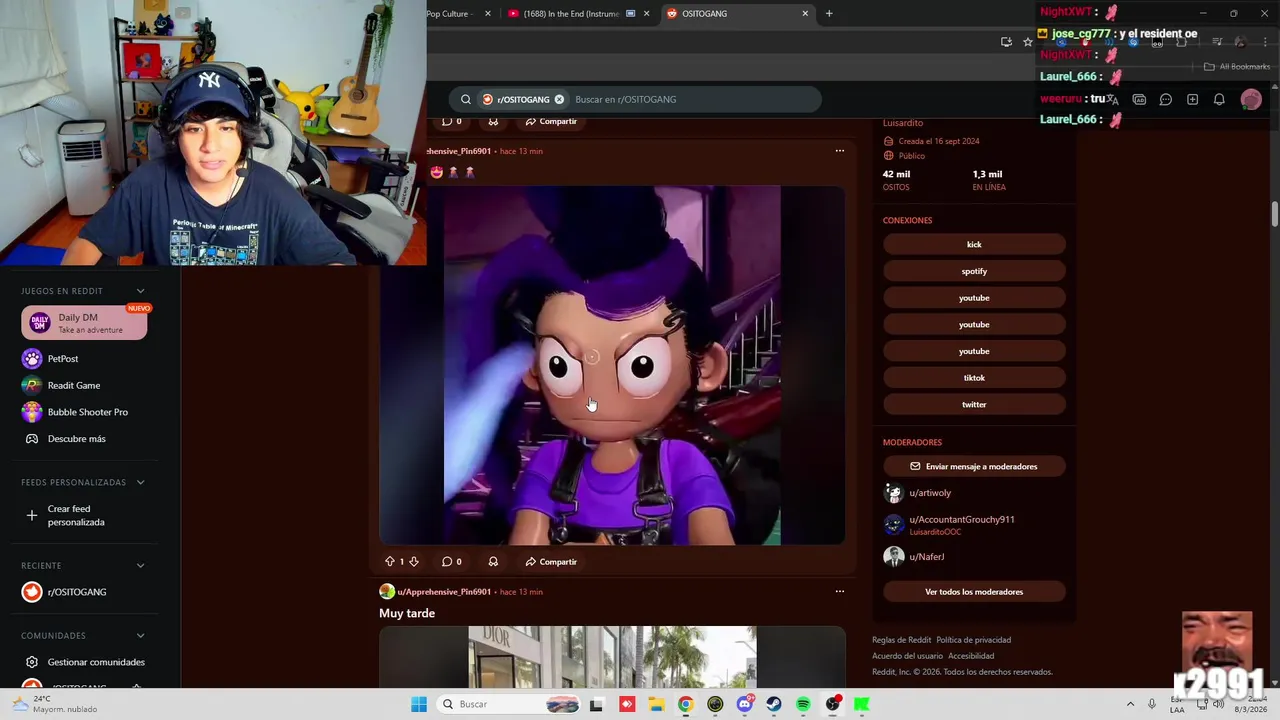Open Discord from the taskbar

(x=745, y=704)
